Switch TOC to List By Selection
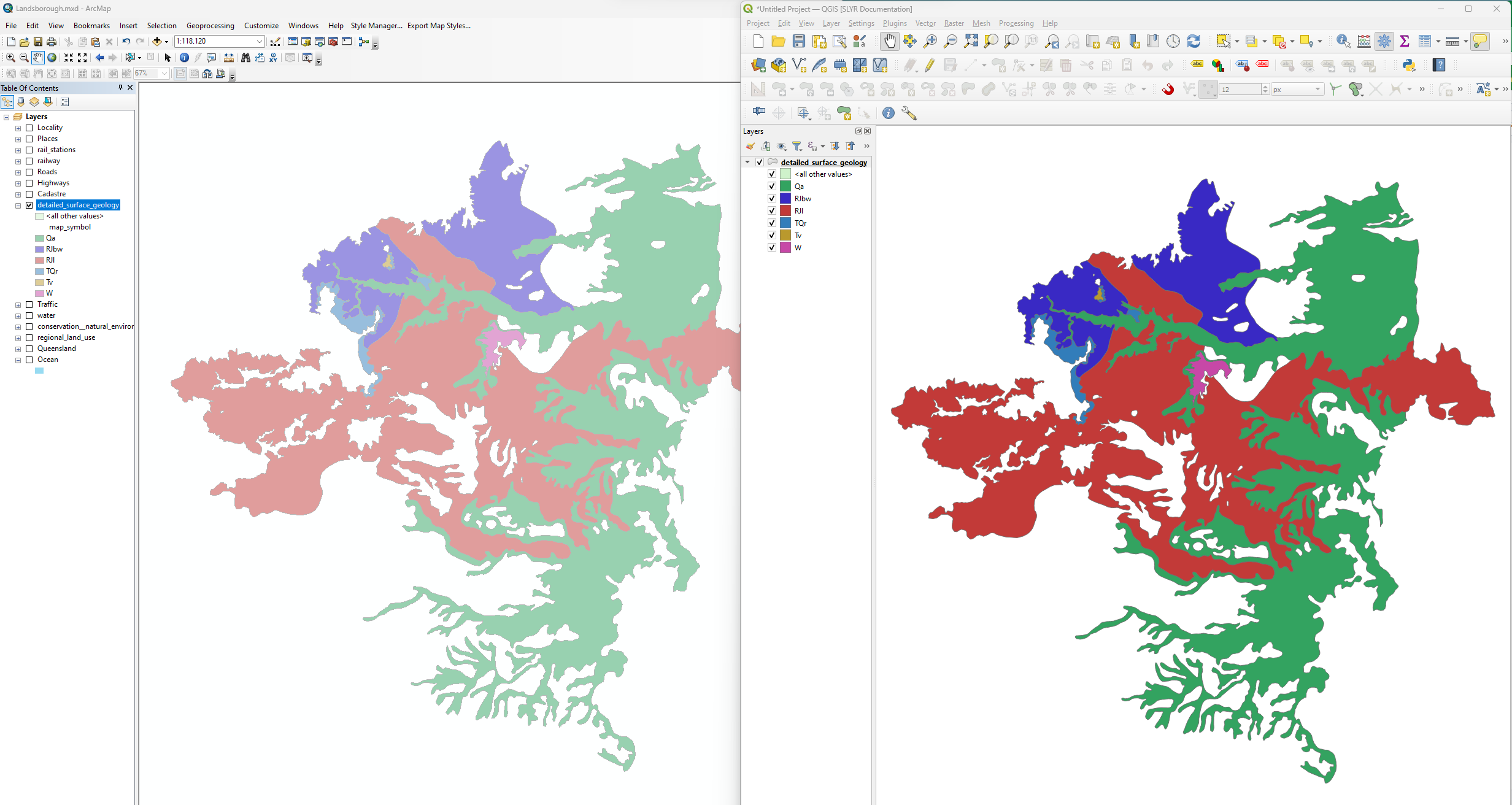 [x=48, y=102]
